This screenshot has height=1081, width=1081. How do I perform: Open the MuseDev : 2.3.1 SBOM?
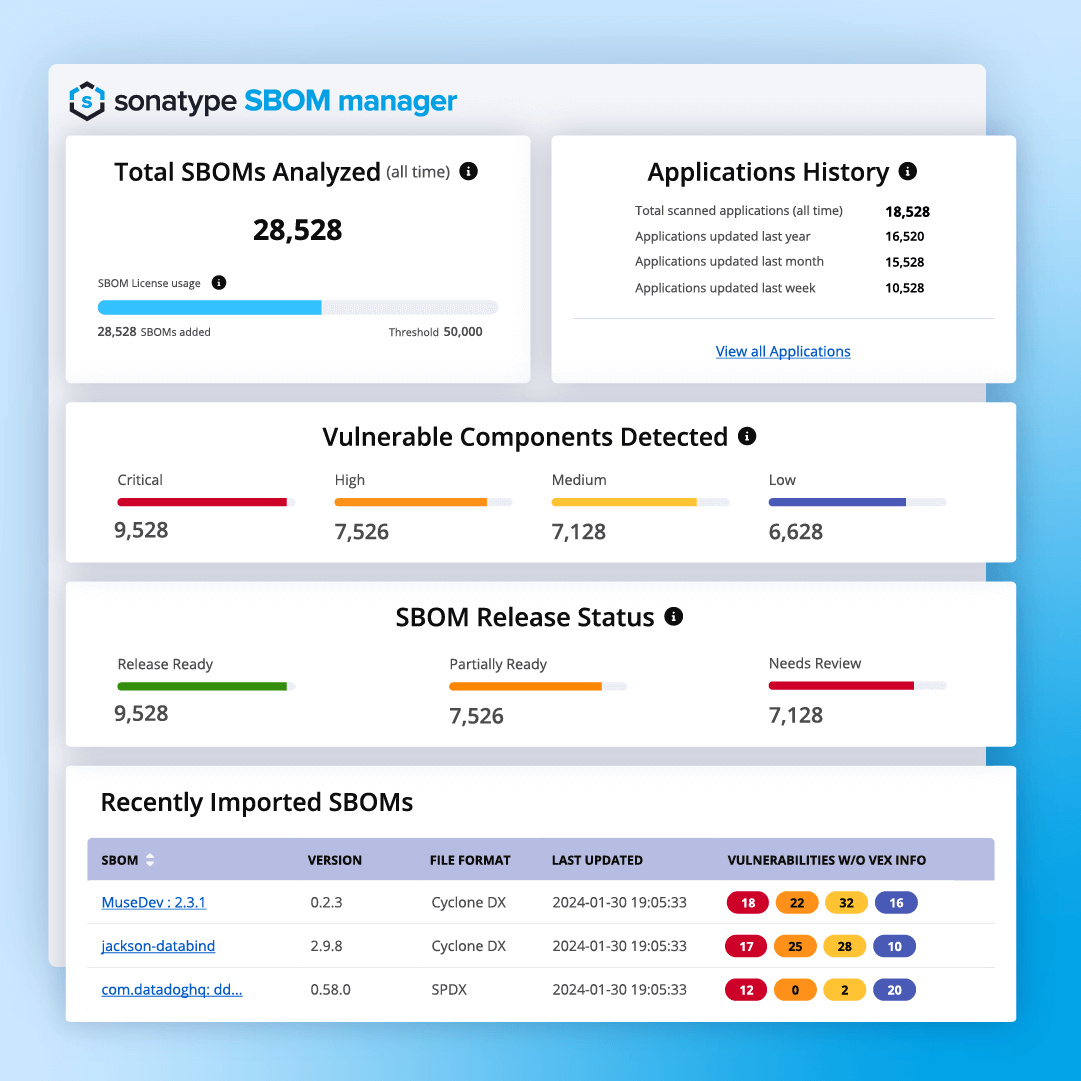(153, 902)
